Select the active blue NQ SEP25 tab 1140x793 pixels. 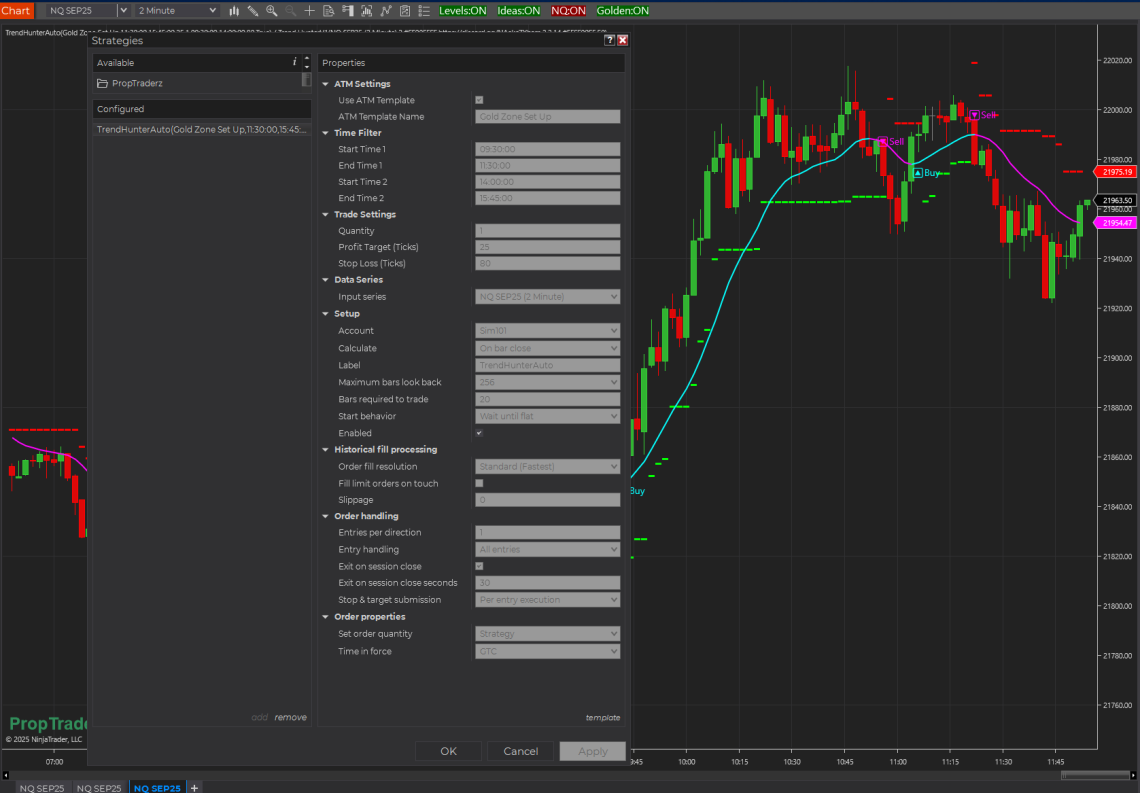[x=157, y=788]
